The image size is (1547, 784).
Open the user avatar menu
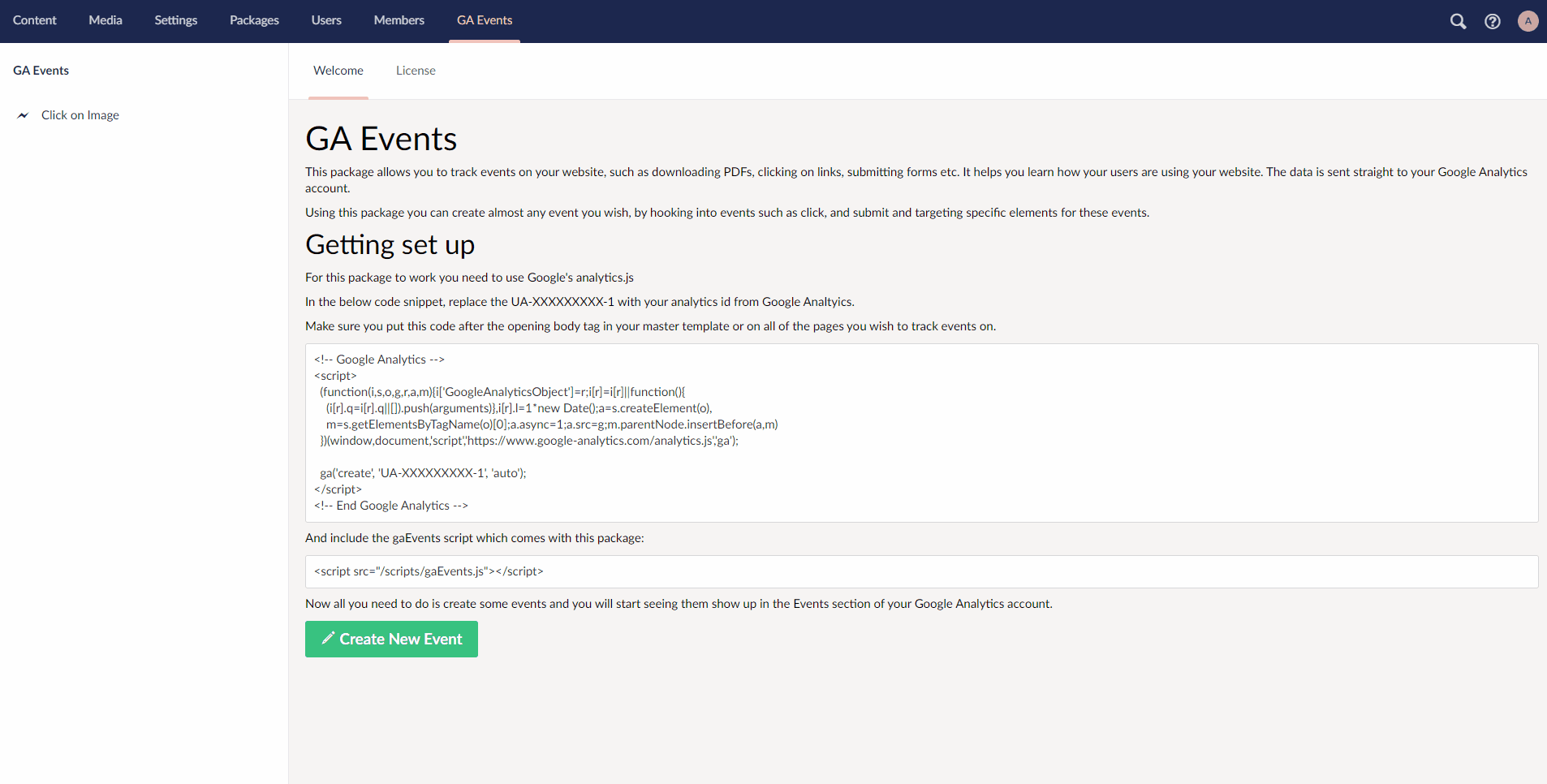tap(1528, 21)
